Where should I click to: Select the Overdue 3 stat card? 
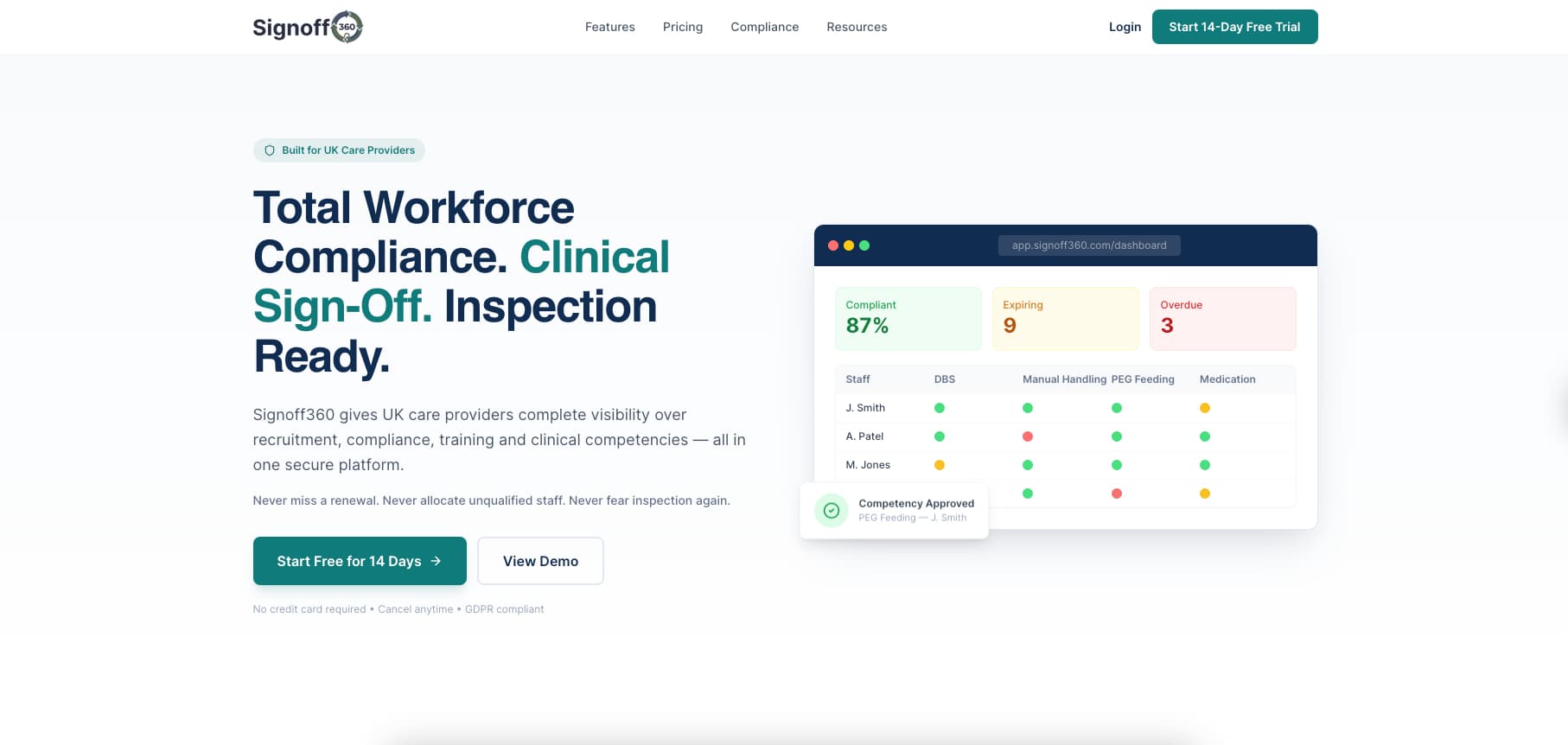coord(1222,318)
